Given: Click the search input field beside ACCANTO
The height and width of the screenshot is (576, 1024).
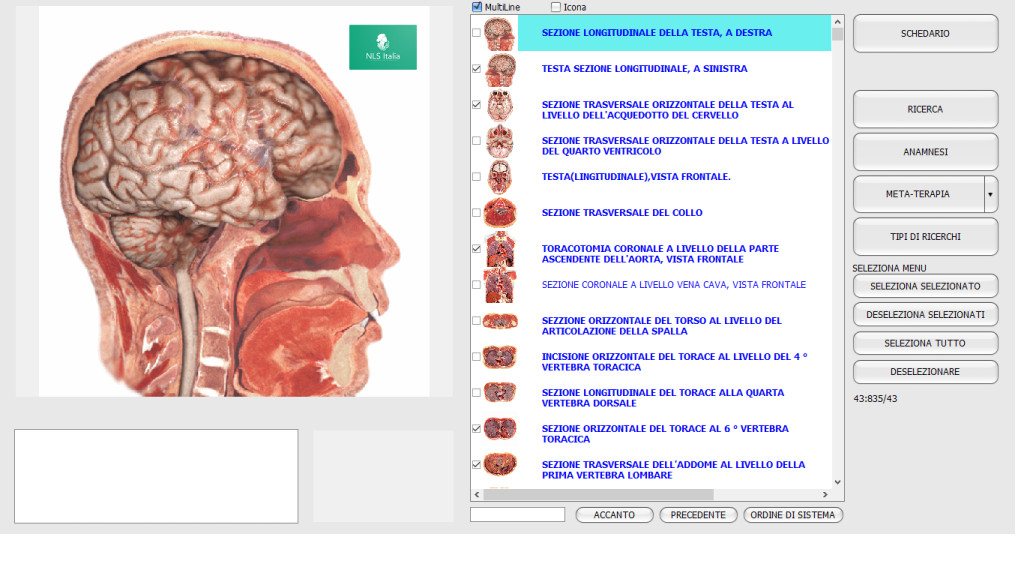Looking at the screenshot, I should coord(517,515).
